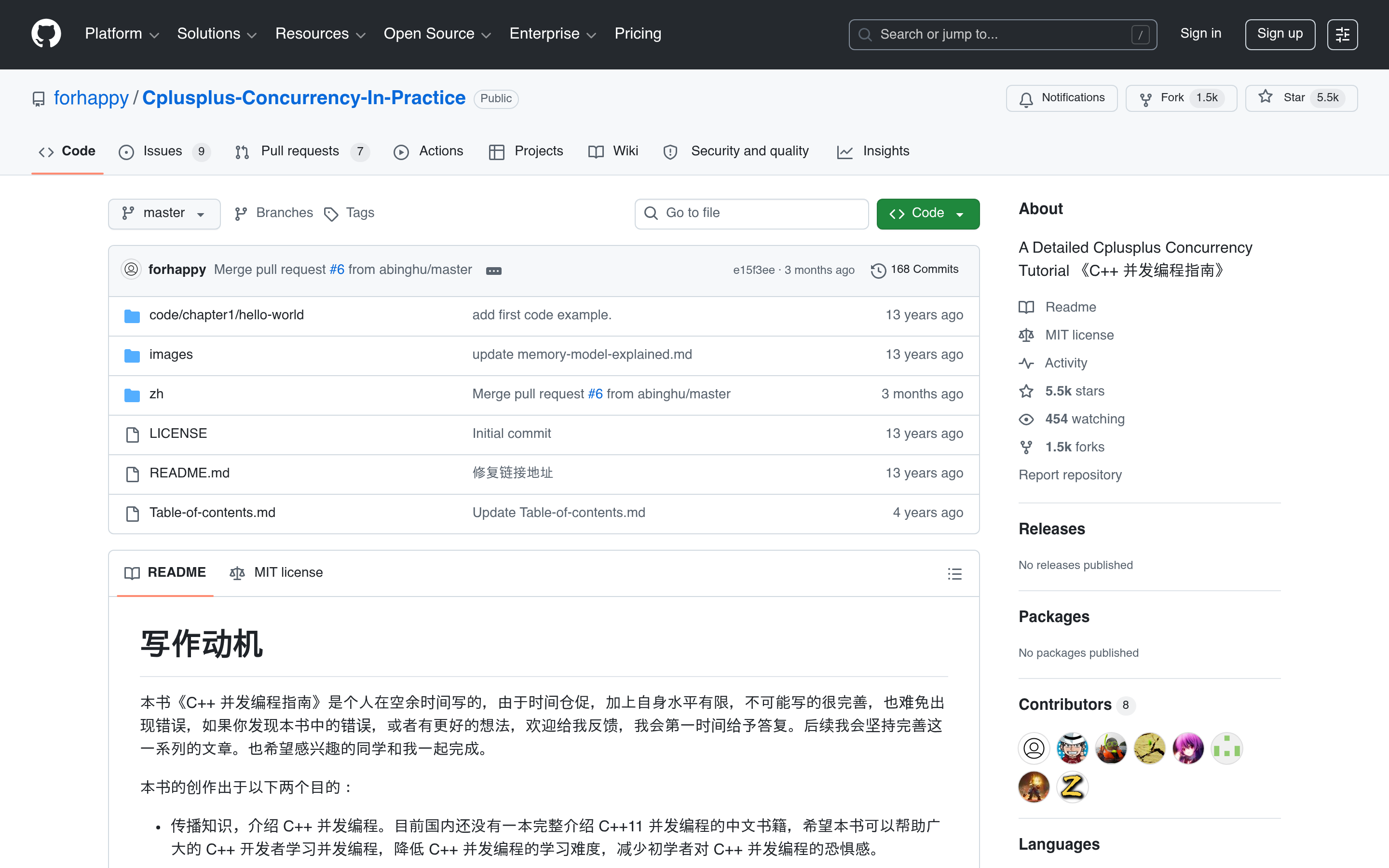The height and width of the screenshot is (868, 1389).
Task: View repository Tags
Action: (349, 214)
